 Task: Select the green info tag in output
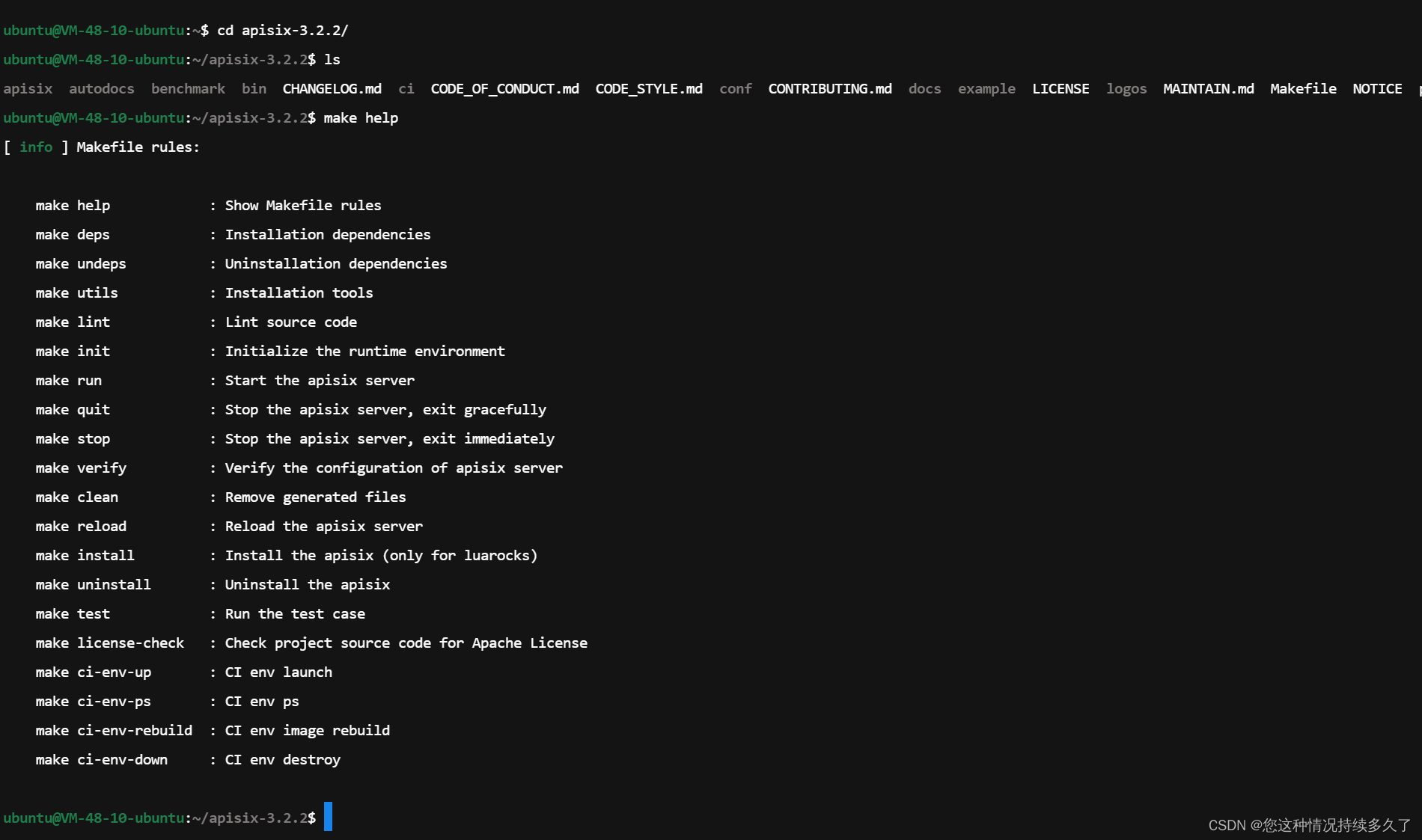click(36, 147)
